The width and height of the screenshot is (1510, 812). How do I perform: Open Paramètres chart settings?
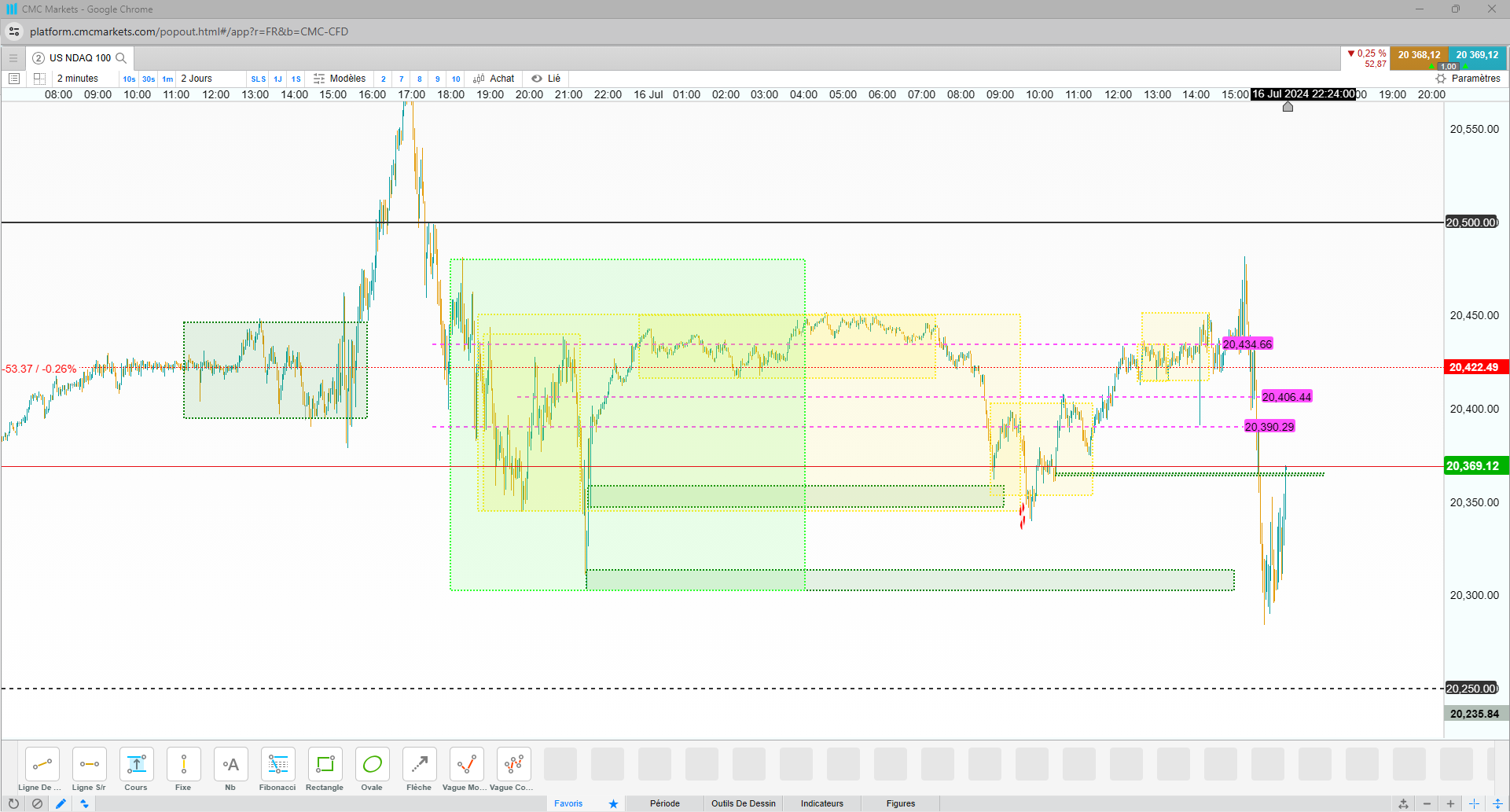(x=1468, y=79)
